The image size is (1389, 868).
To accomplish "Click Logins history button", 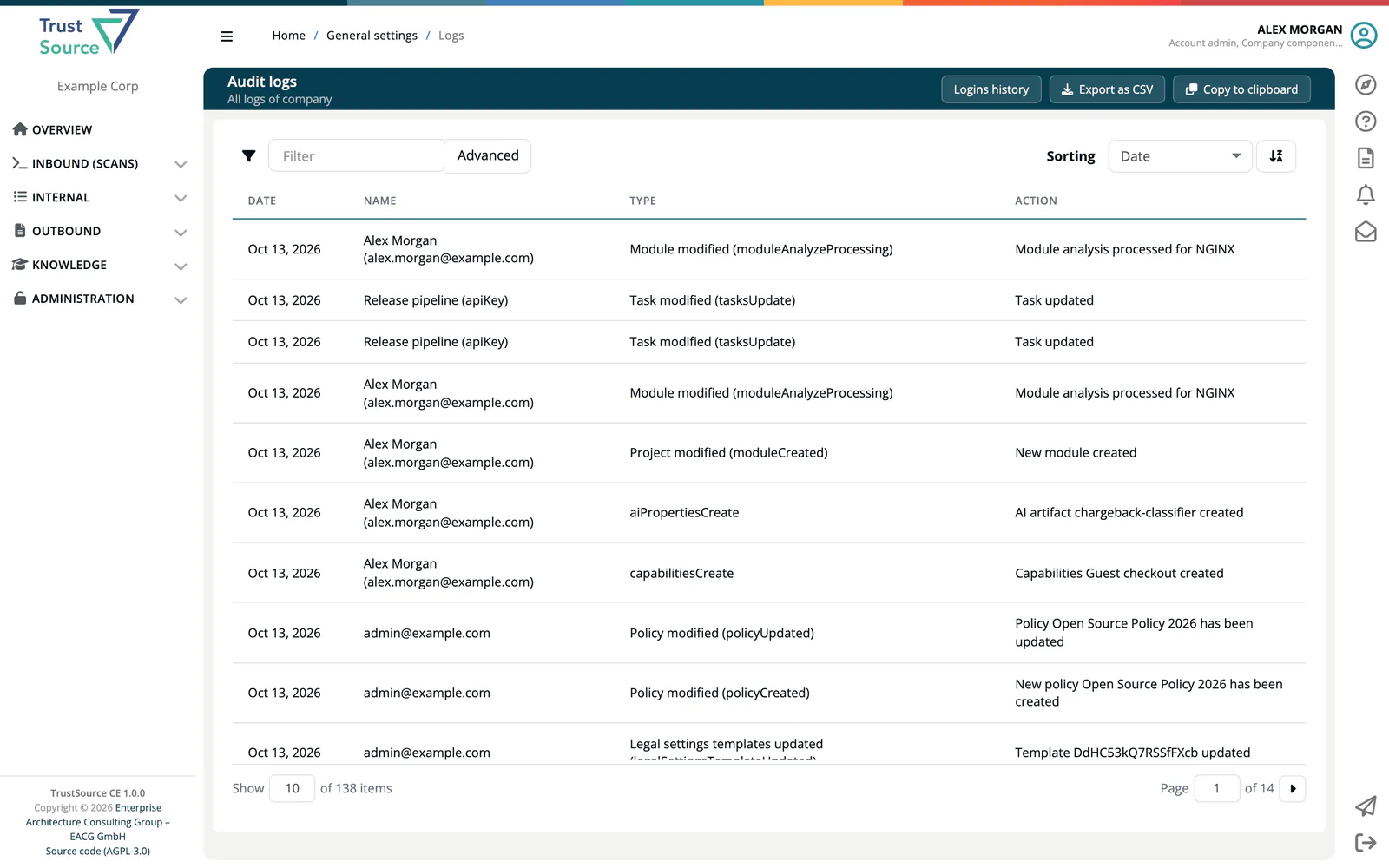I will [x=991, y=89].
